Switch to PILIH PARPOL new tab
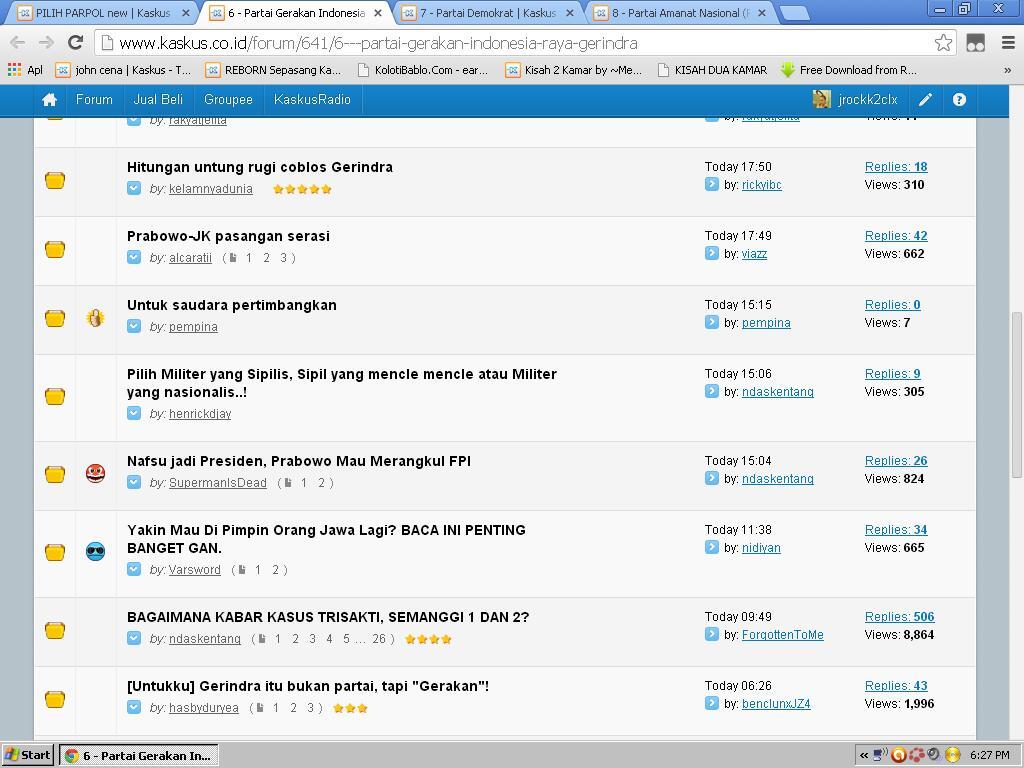Screen dimensions: 1024x768 point(101,13)
